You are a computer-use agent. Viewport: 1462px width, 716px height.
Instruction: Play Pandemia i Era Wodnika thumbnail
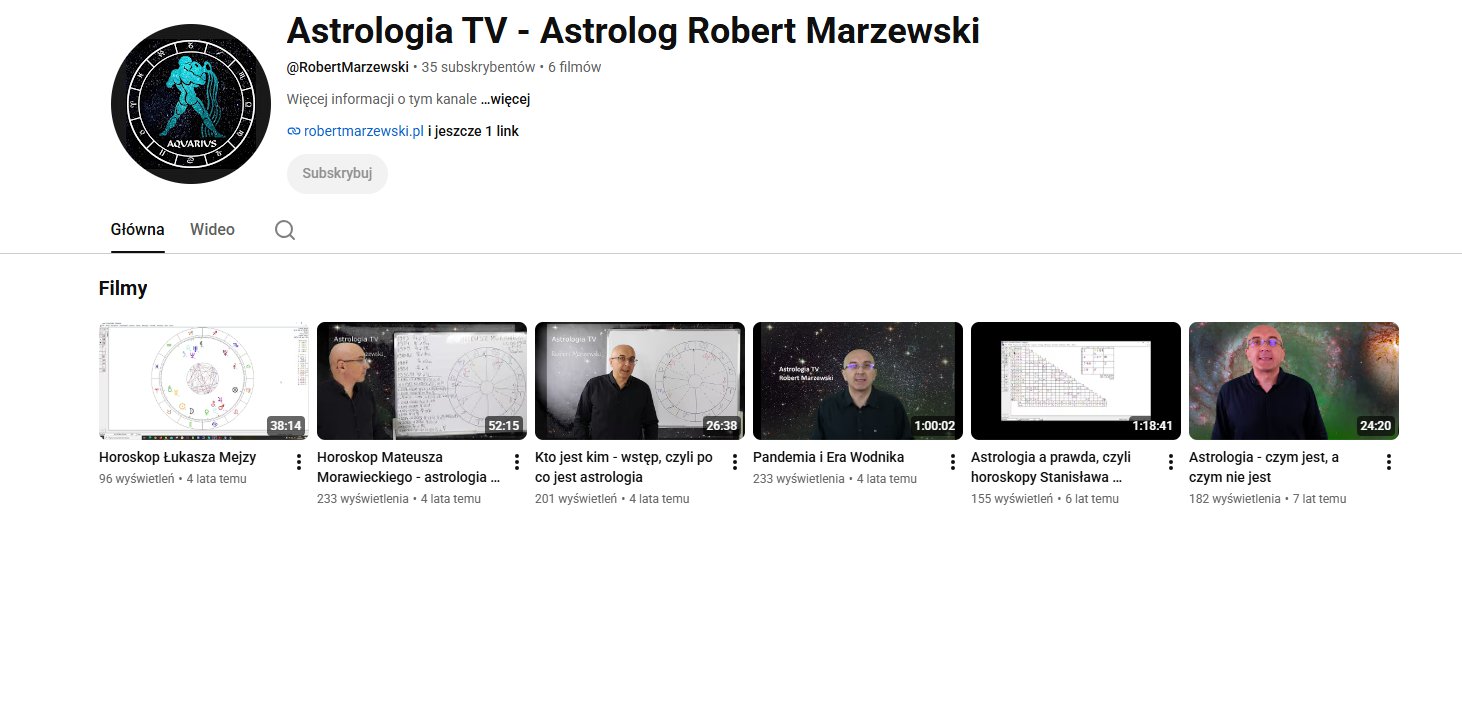858,381
